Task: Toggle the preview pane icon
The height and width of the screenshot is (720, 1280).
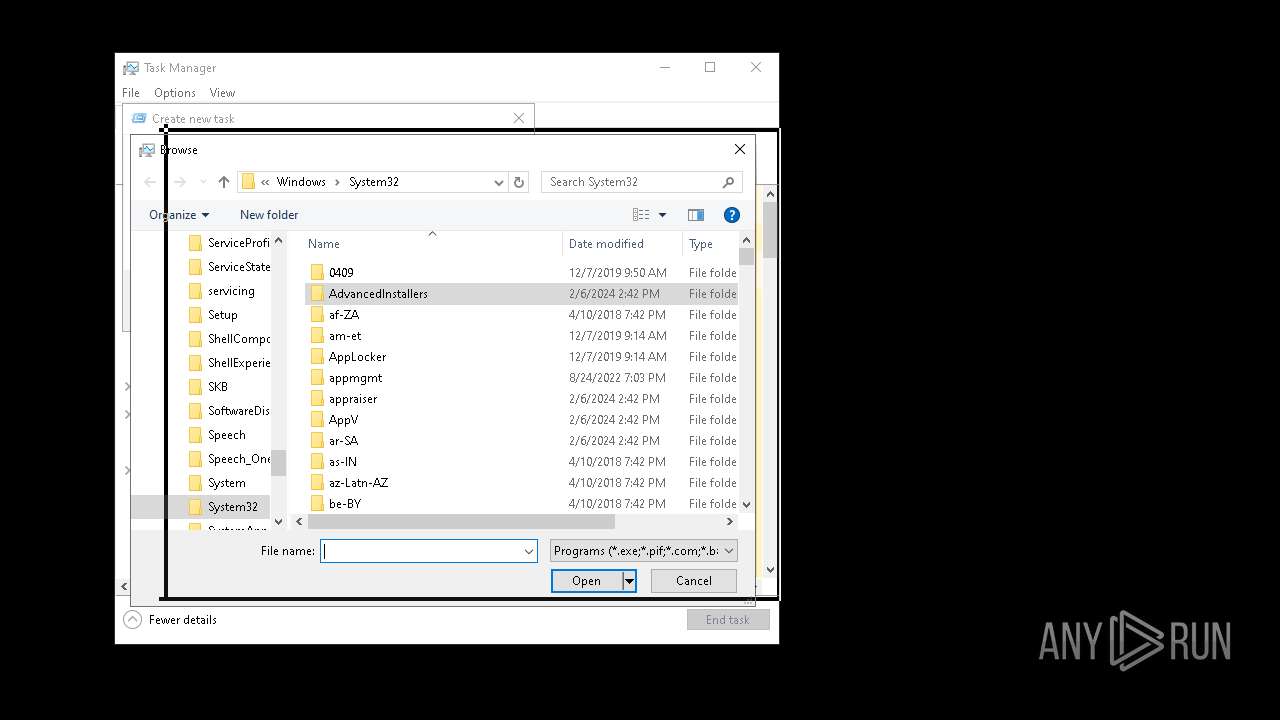Action: (x=696, y=215)
